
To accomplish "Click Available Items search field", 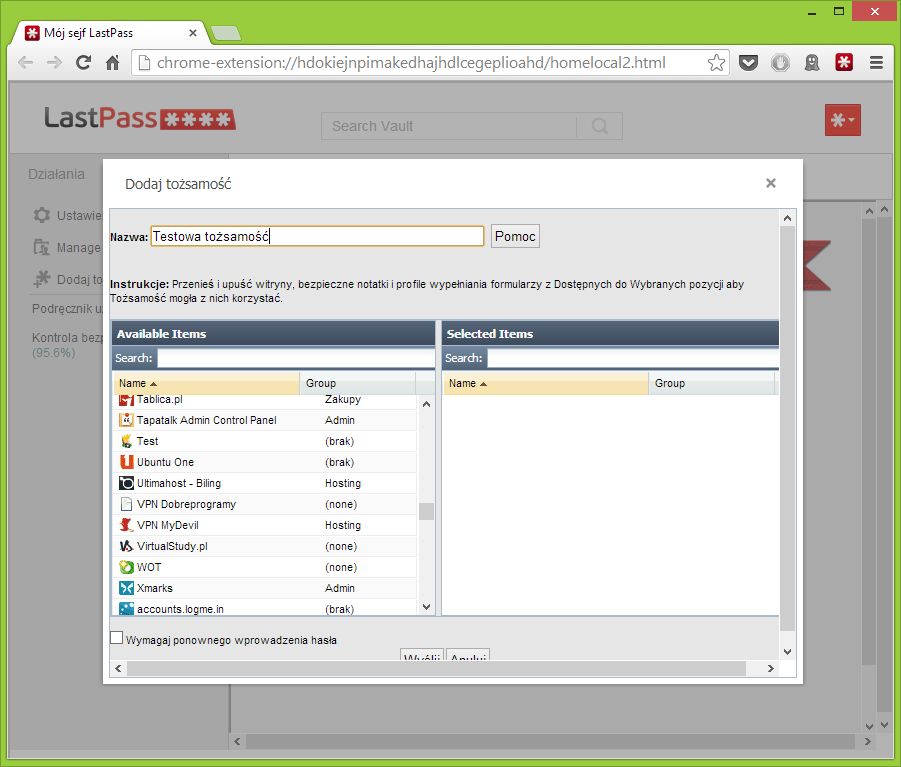I will pos(296,358).
